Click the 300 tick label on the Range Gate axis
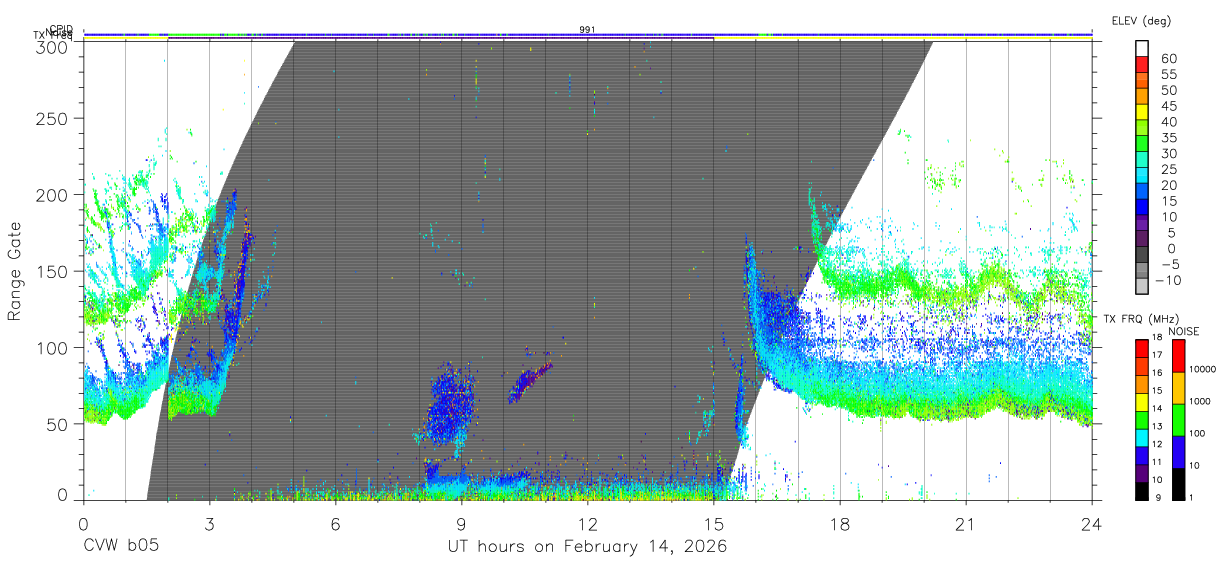1228x567 pixels. coord(51,46)
